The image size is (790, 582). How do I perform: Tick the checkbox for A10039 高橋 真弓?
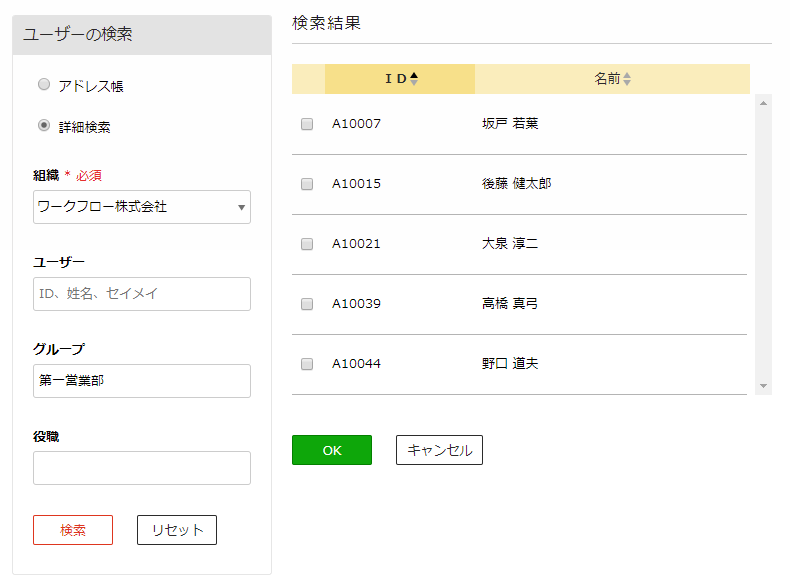[307, 304]
